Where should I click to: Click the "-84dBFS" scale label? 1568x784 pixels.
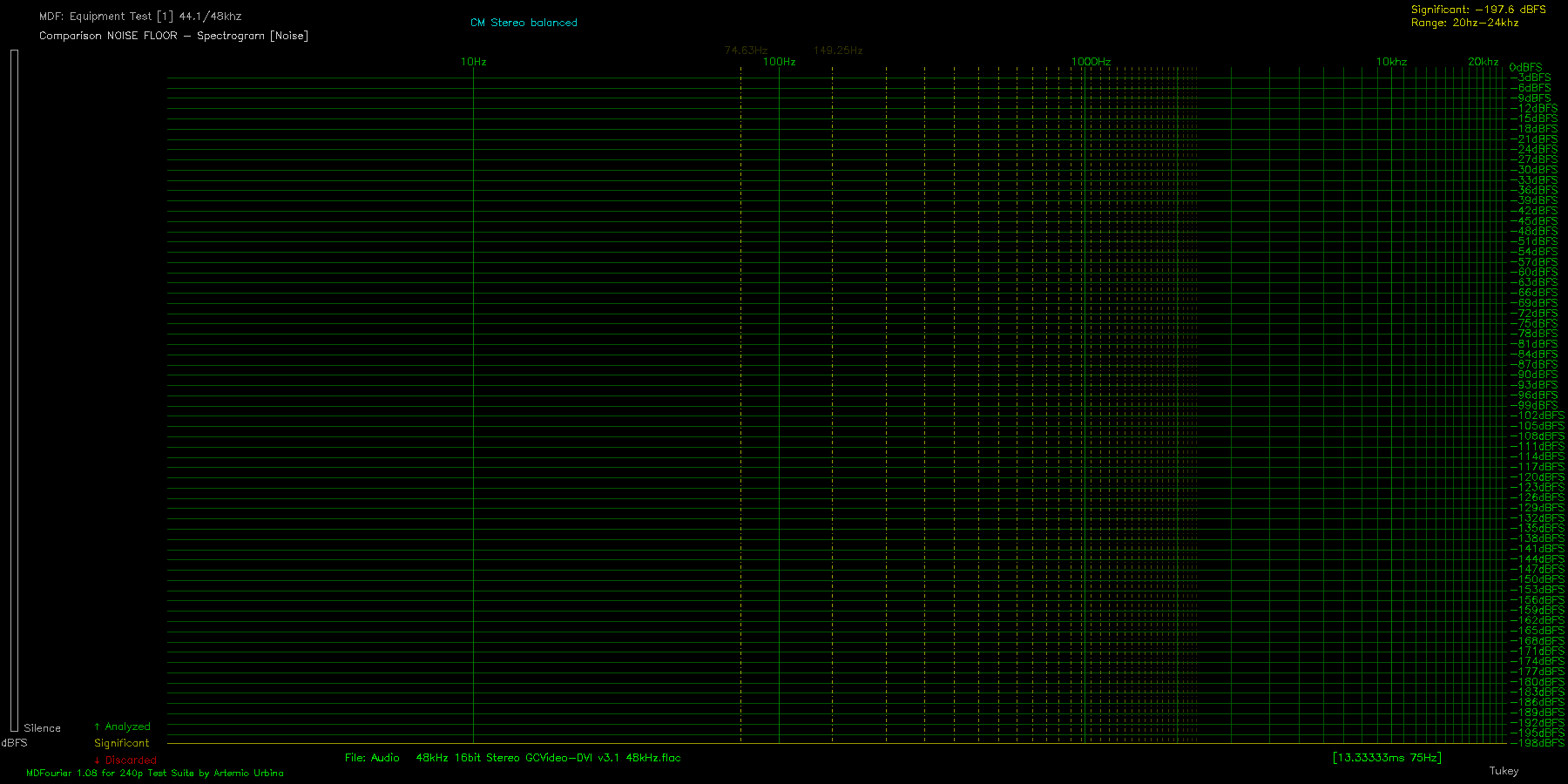click(1535, 355)
